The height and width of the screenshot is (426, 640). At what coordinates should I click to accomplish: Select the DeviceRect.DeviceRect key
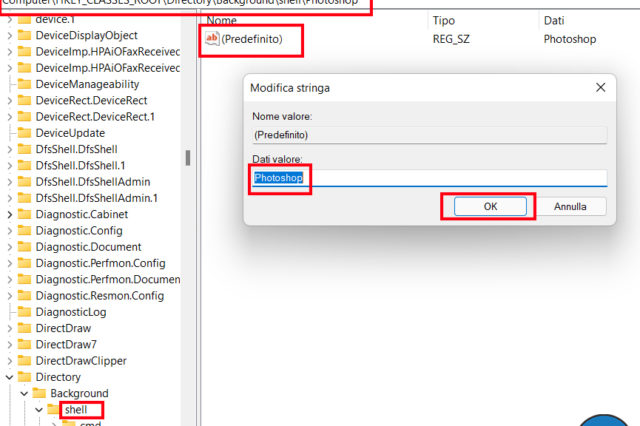pyautogui.click(x=91, y=100)
